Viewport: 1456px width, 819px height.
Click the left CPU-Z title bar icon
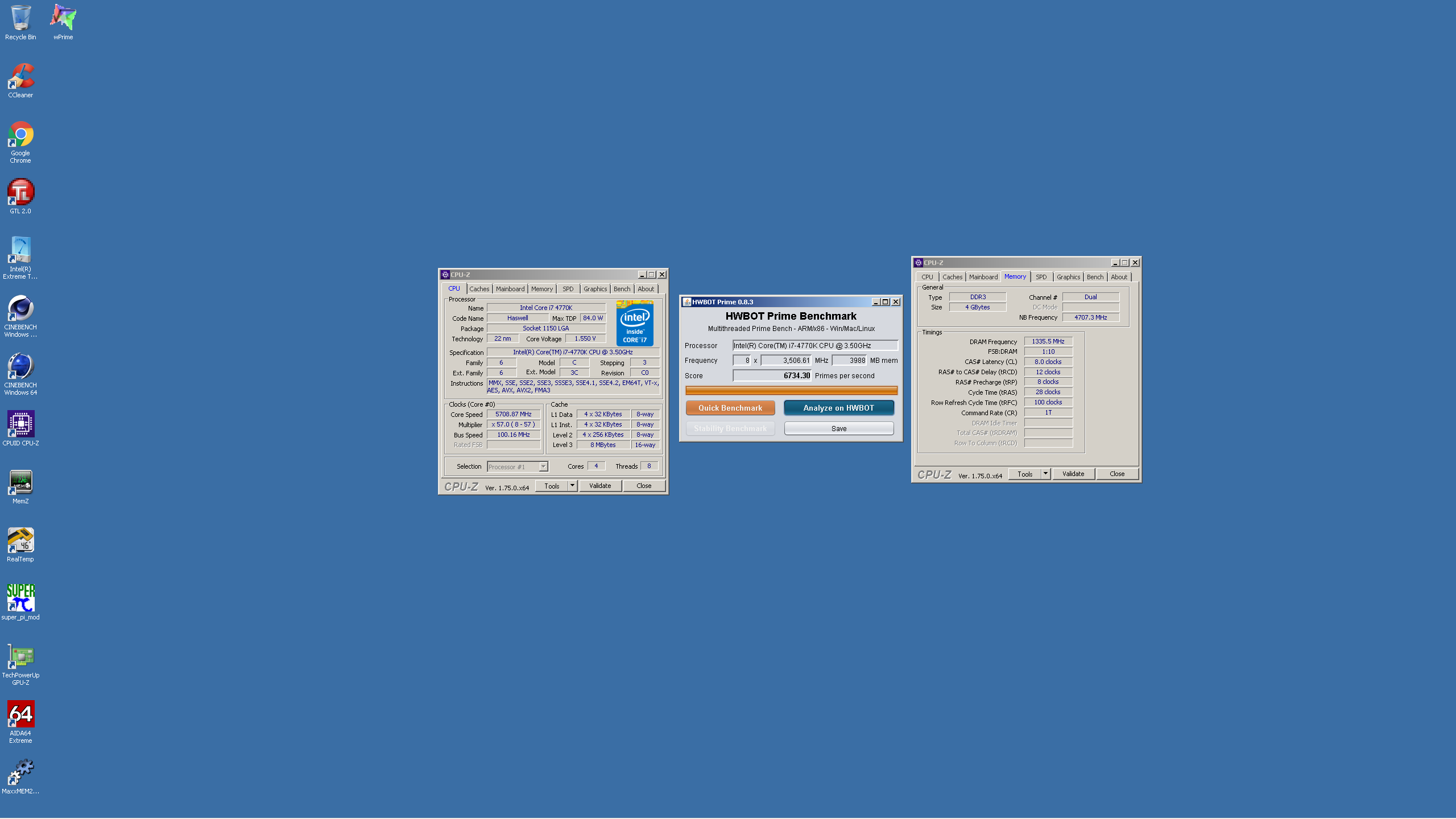tap(445, 275)
